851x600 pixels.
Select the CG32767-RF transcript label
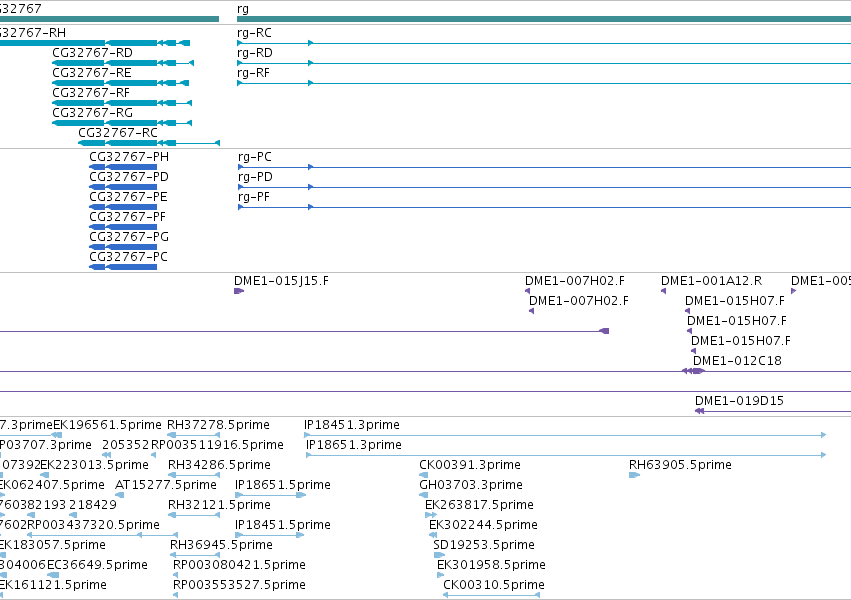coord(91,93)
